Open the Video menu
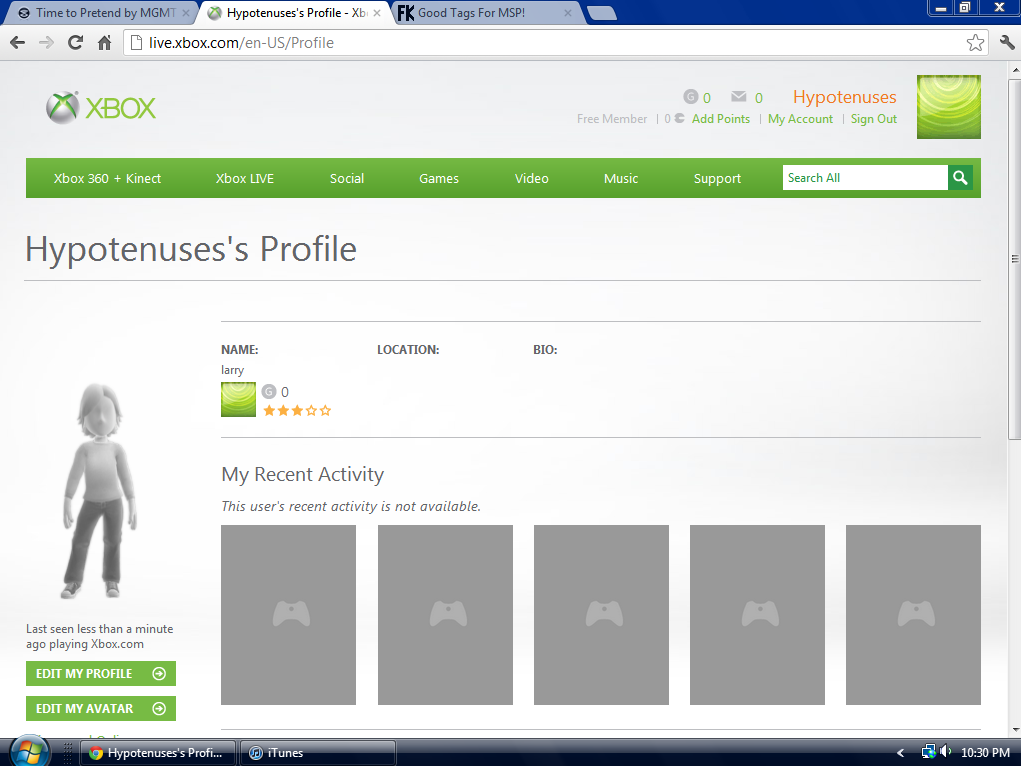The width and height of the screenshot is (1021, 766). (x=531, y=178)
